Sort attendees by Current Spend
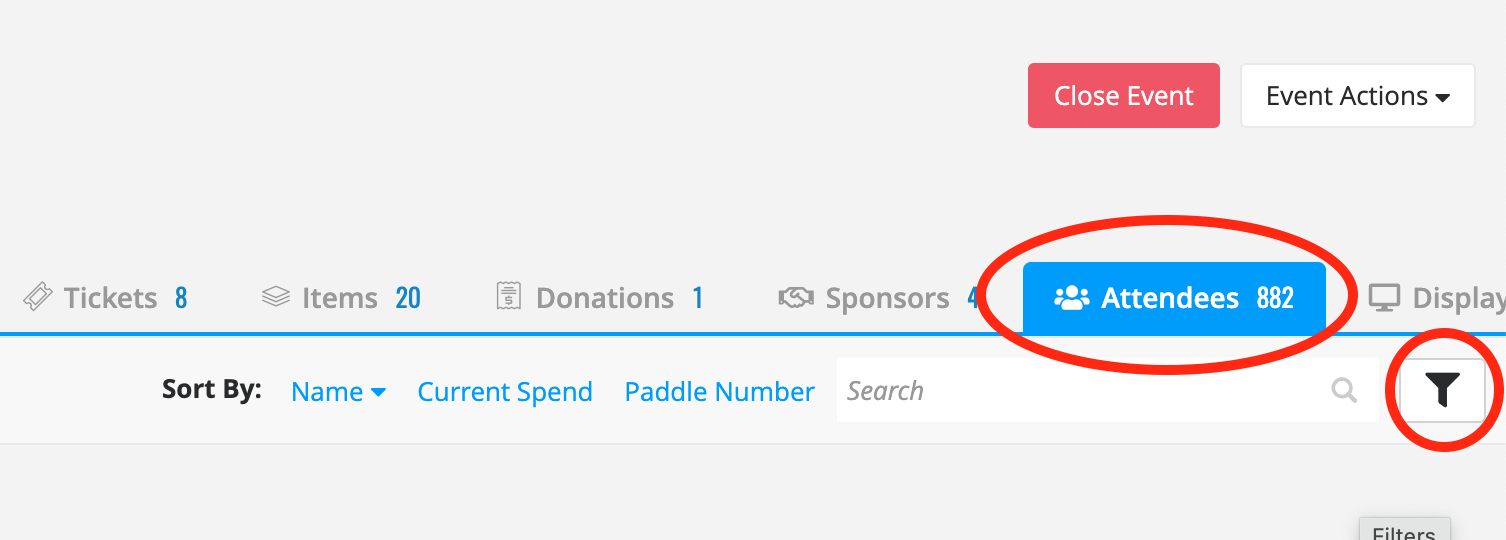The image size is (1506, 540). pos(505,392)
